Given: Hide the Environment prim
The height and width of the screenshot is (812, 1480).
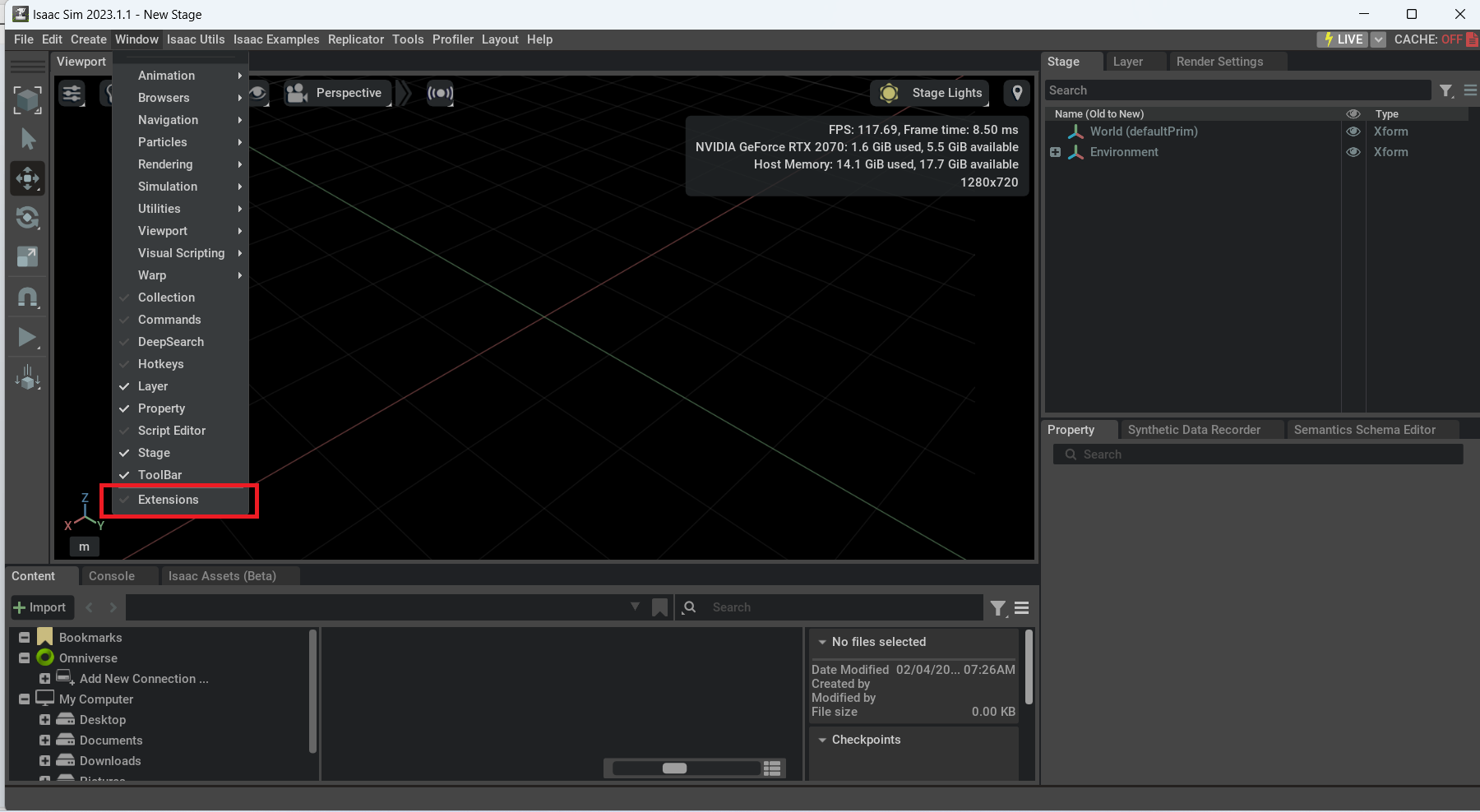Looking at the screenshot, I should click(1353, 152).
